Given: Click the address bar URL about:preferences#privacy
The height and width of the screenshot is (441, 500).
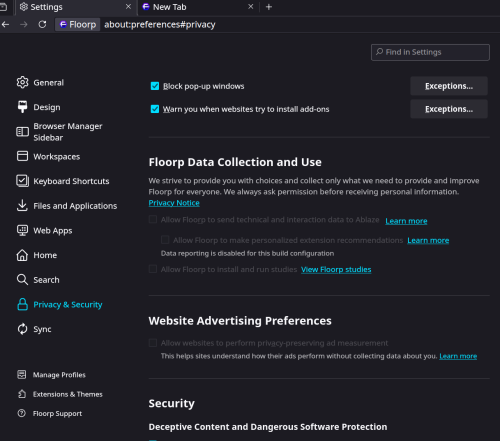Looking at the screenshot, I should pyautogui.click(x=160, y=24).
